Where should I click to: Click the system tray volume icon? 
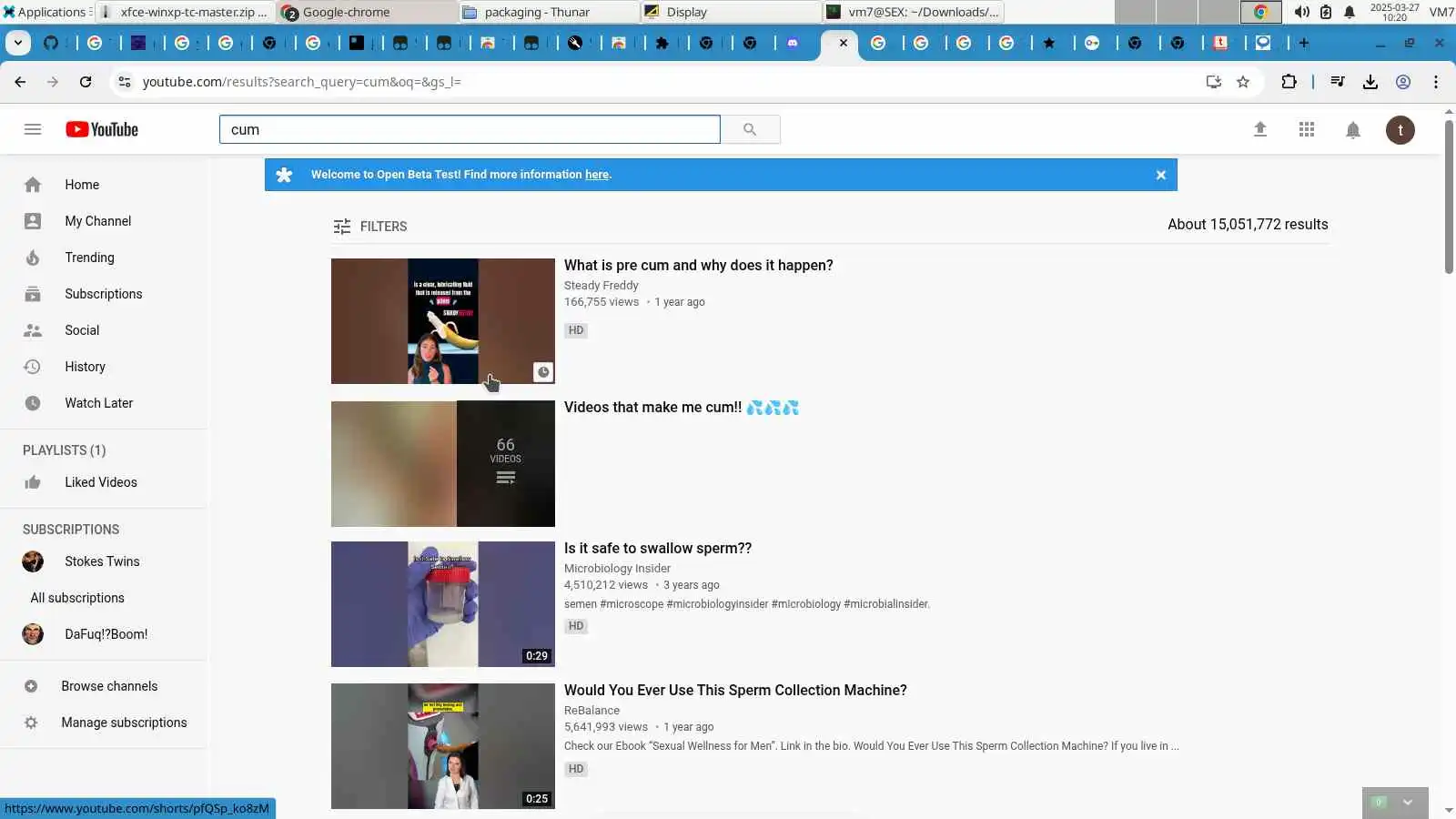(x=1302, y=12)
